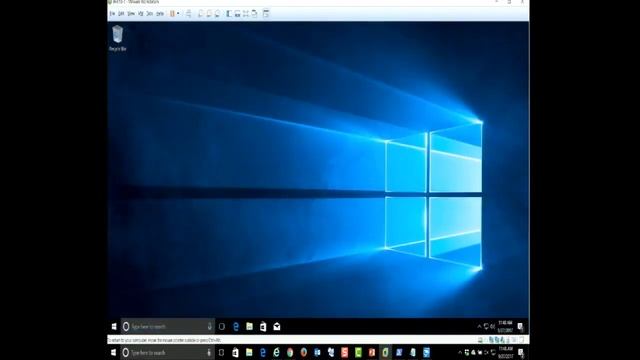Open Microsoft Store on the host taskbar
The image size is (640, 360).
tap(236, 353)
